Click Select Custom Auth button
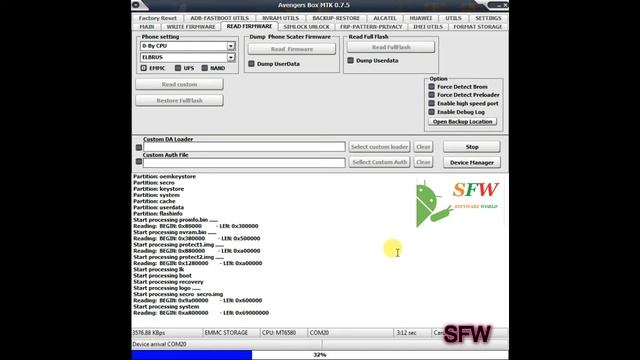640x360 pixels. tap(379, 162)
